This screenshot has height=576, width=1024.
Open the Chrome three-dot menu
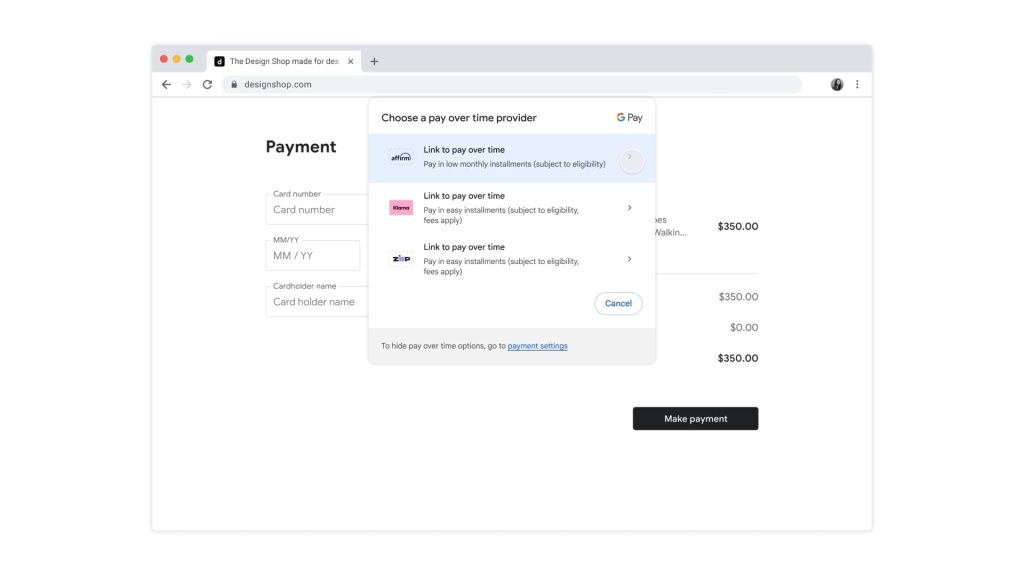pyautogui.click(x=857, y=85)
